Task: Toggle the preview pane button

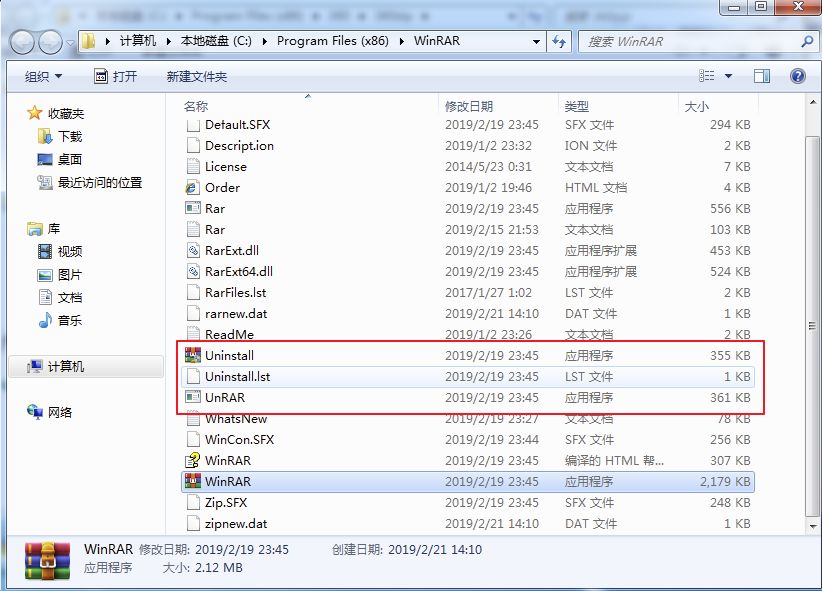Action: pyautogui.click(x=762, y=76)
